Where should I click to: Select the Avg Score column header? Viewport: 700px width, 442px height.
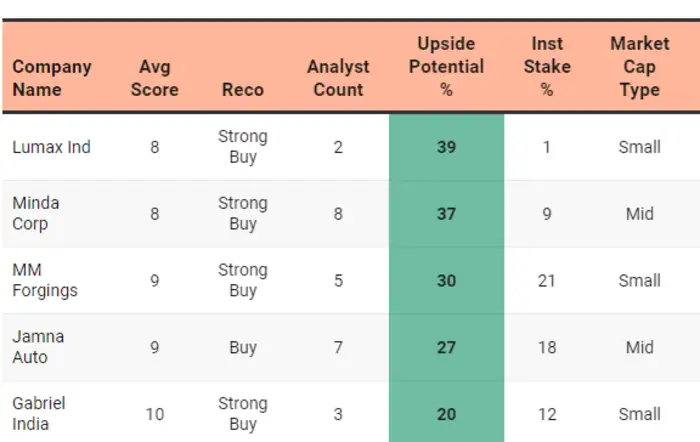point(155,78)
